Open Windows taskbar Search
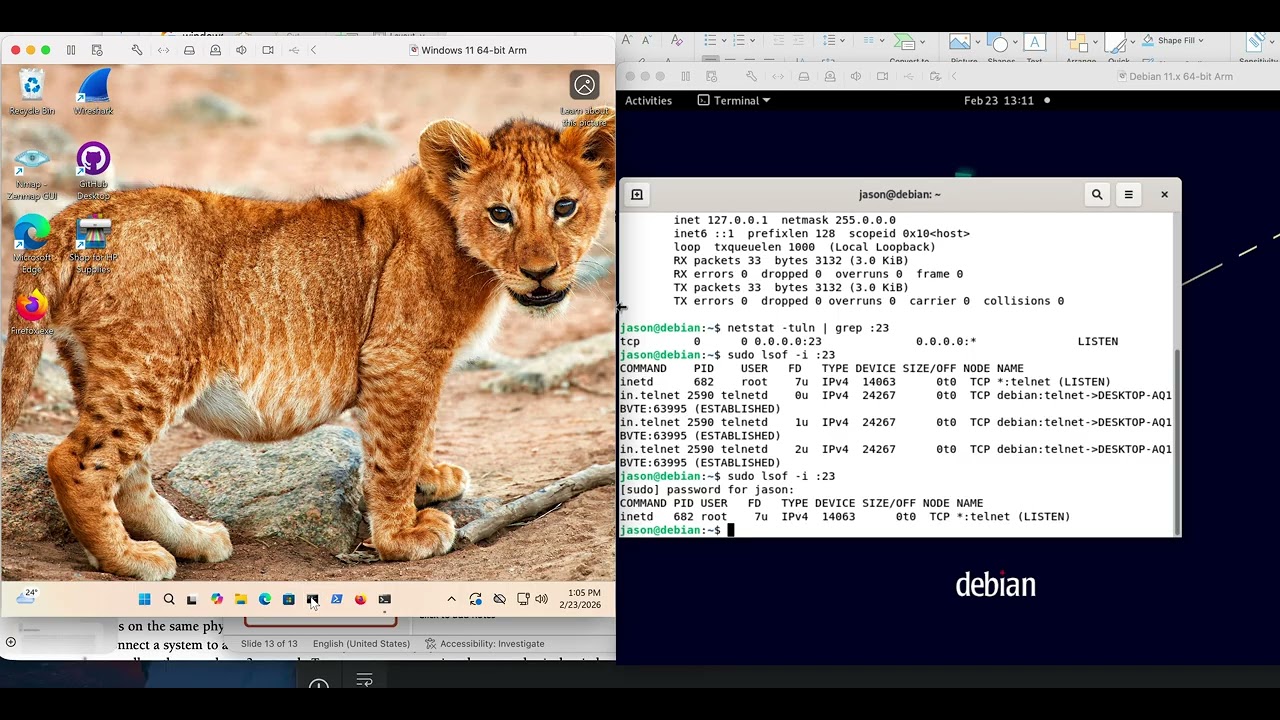The image size is (1280, 720). (x=168, y=599)
